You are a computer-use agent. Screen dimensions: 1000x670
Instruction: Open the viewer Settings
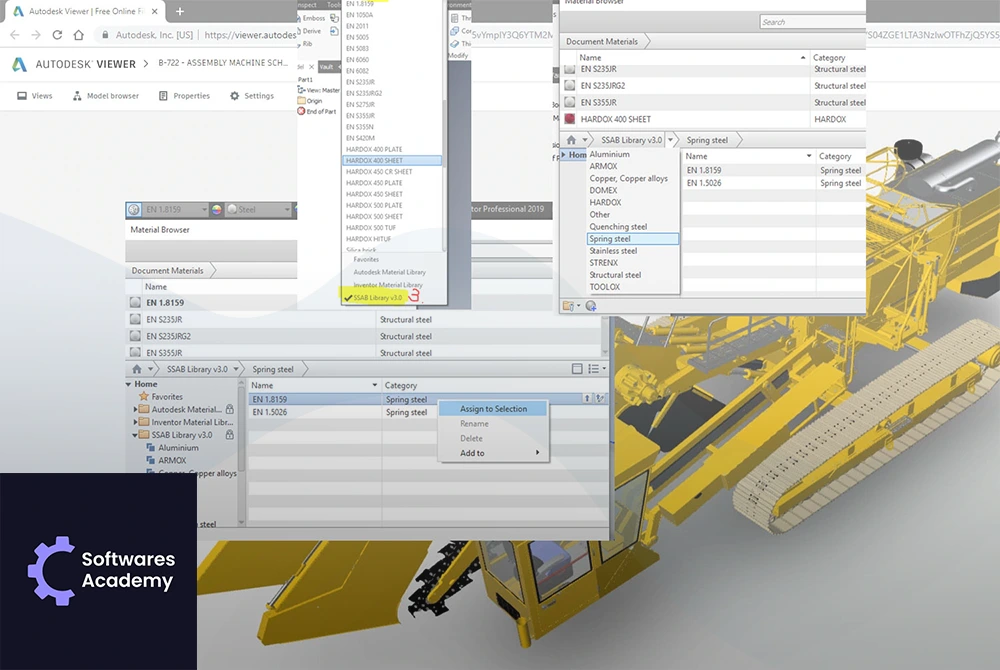point(252,96)
